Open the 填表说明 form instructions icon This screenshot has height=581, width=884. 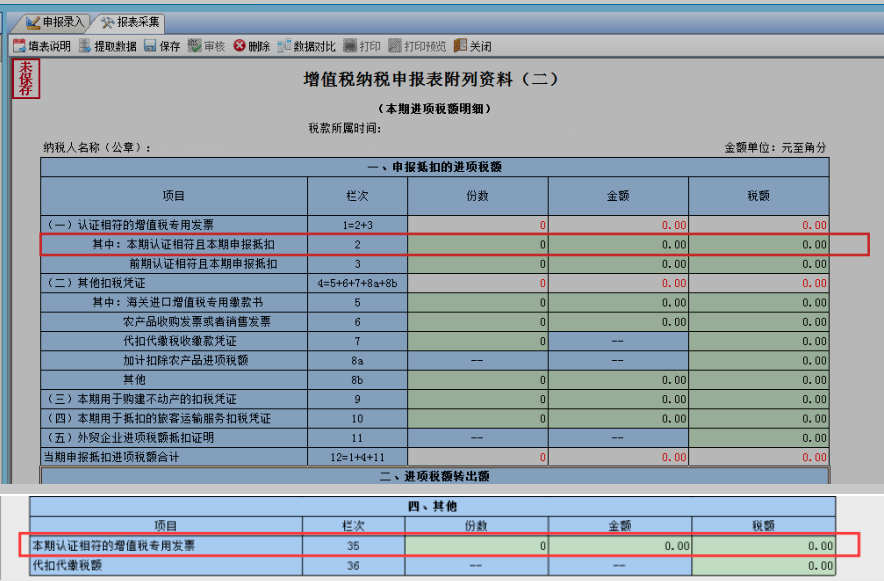pos(19,46)
